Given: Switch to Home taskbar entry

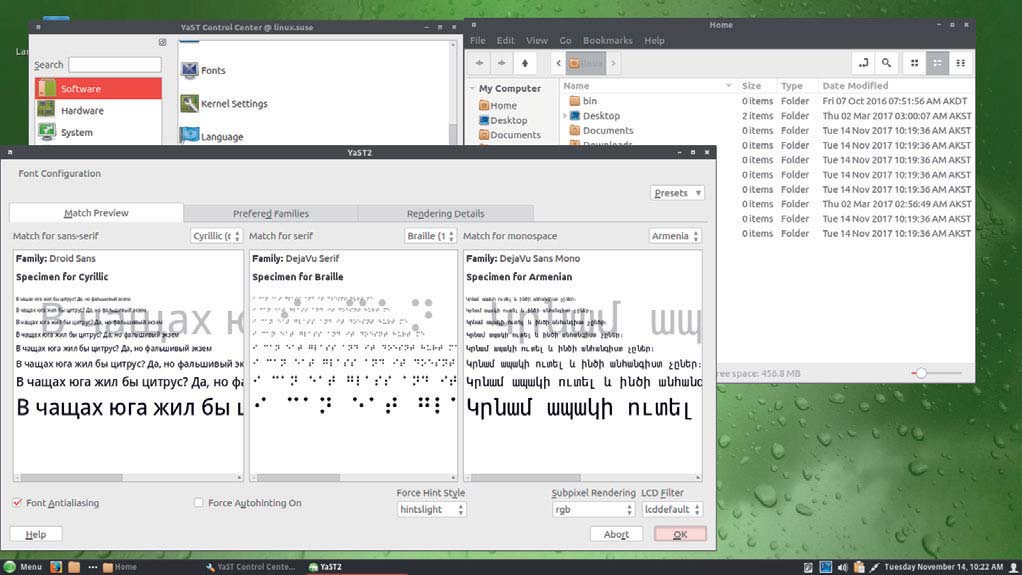Looking at the screenshot, I should pos(120,567).
